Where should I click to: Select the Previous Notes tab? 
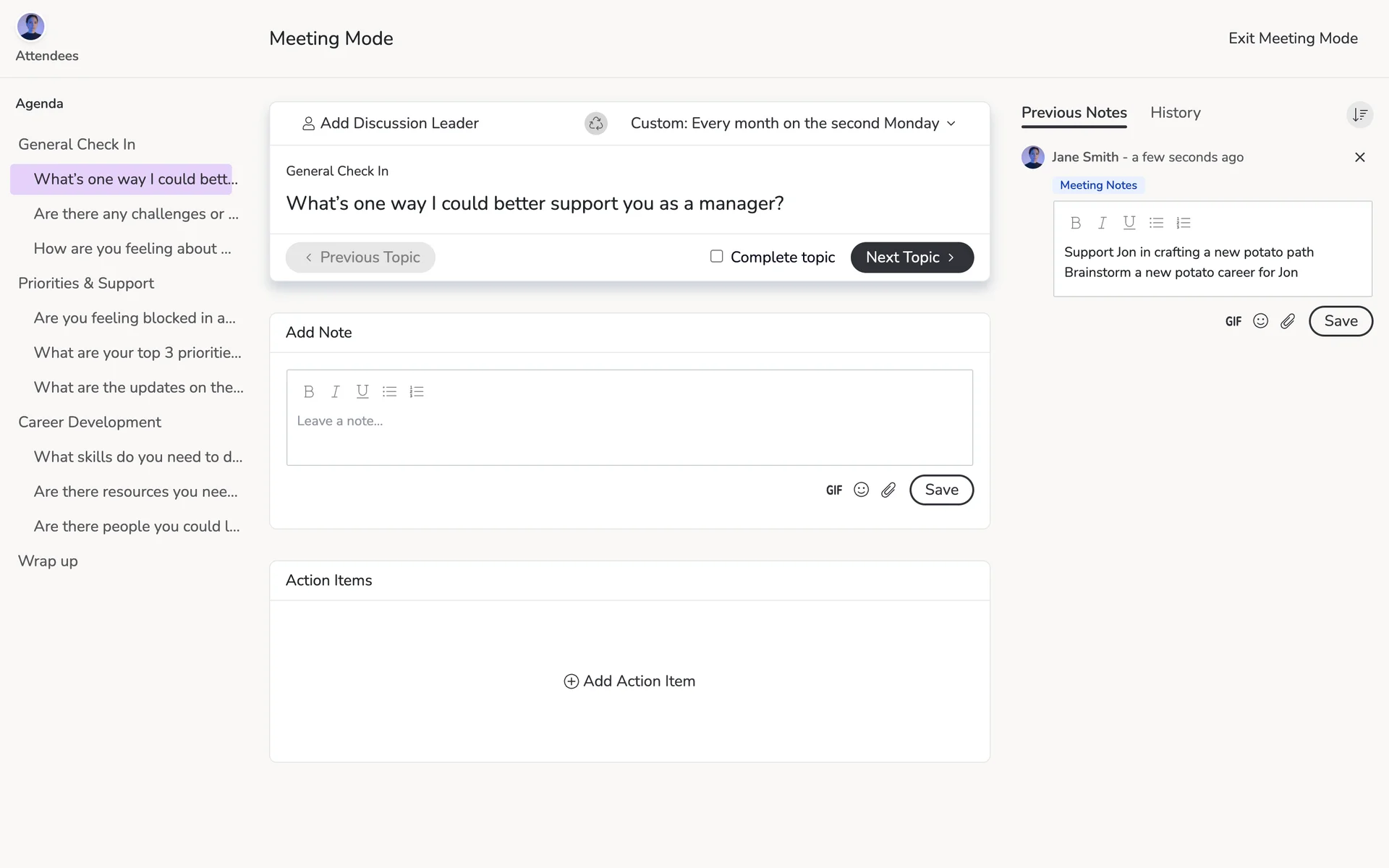click(1074, 113)
